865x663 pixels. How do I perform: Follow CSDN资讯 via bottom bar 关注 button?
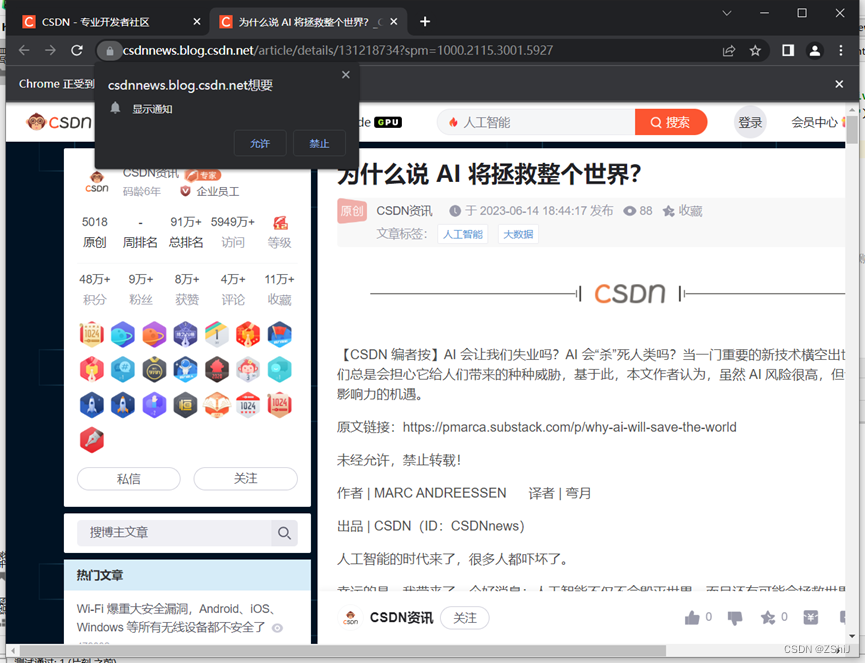(x=465, y=618)
